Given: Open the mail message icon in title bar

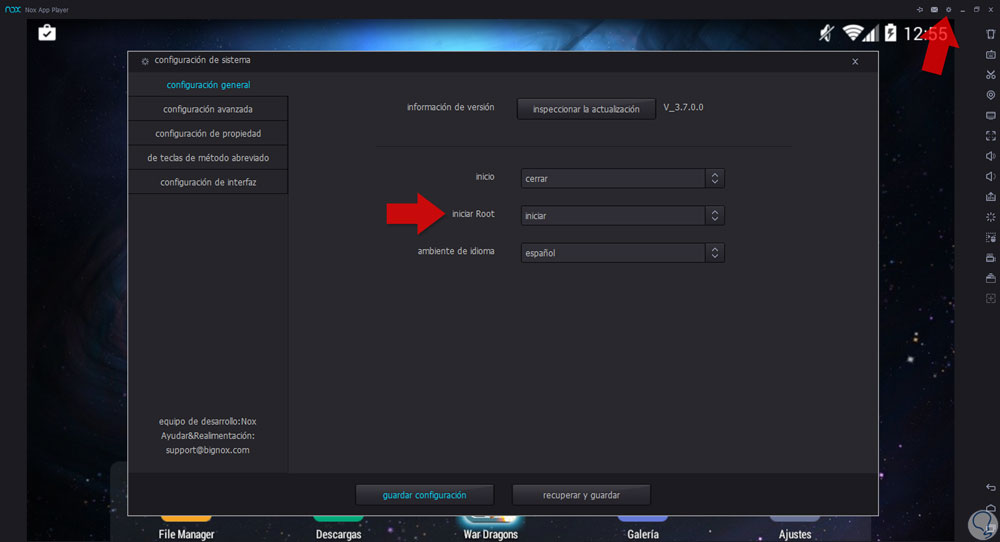Looking at the screenshot, I should pos(934,10).
